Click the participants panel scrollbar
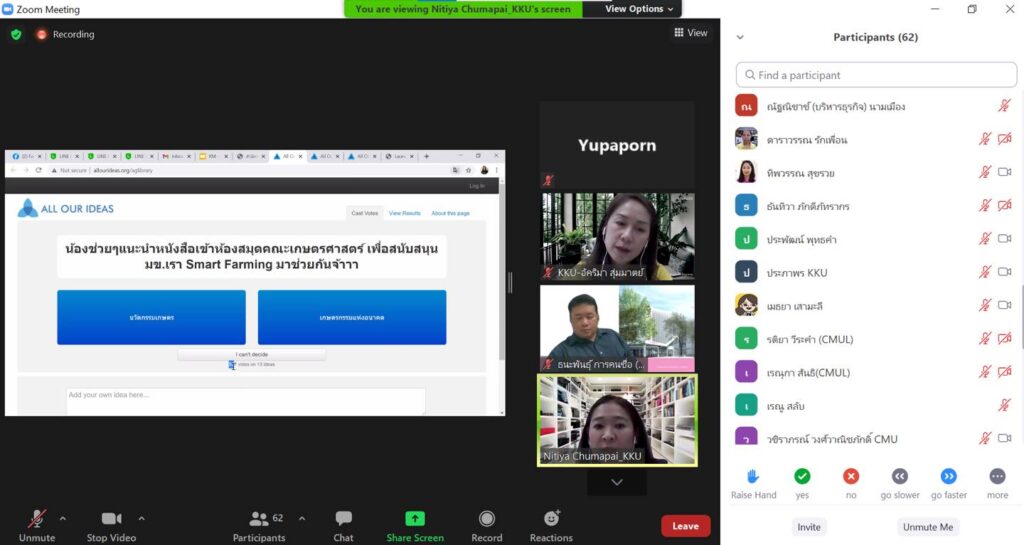 pos(1019,200)
